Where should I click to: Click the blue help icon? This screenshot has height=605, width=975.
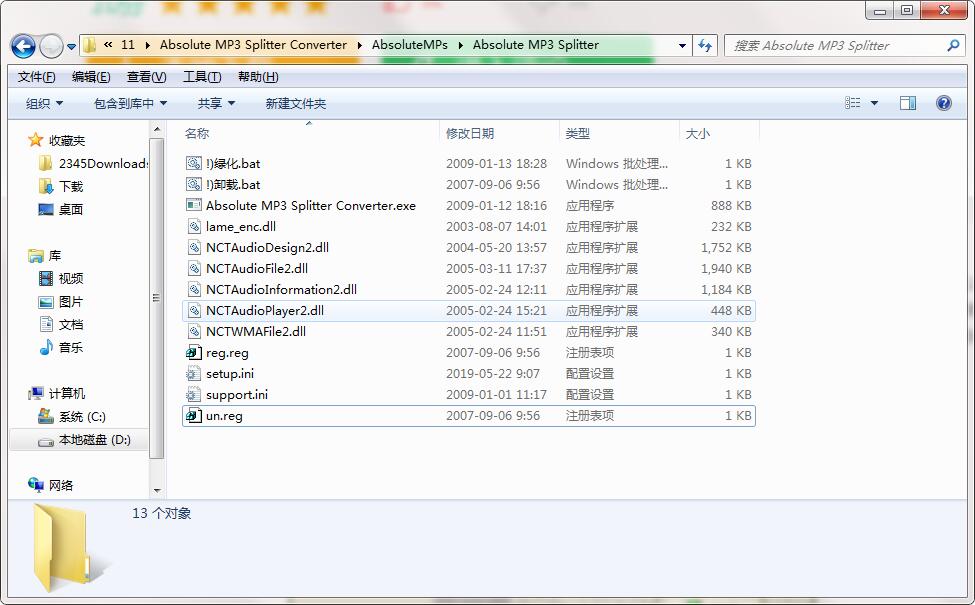pos(943,103)
